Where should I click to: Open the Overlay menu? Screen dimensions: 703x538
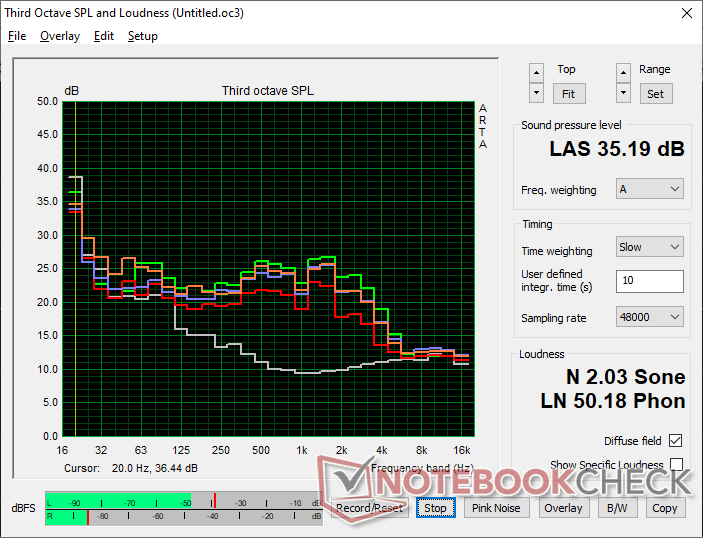pos(60,36)
